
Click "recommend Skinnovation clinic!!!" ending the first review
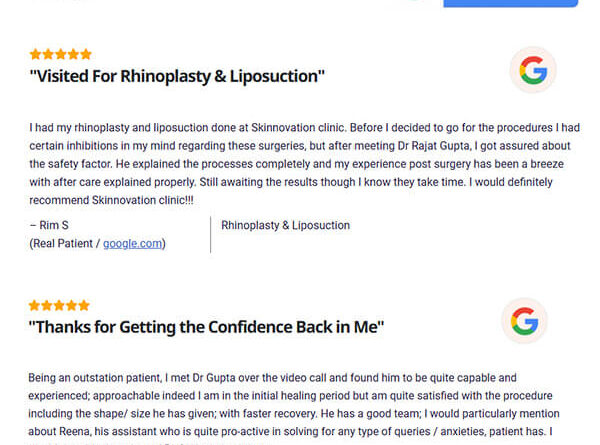pos(111,200)
